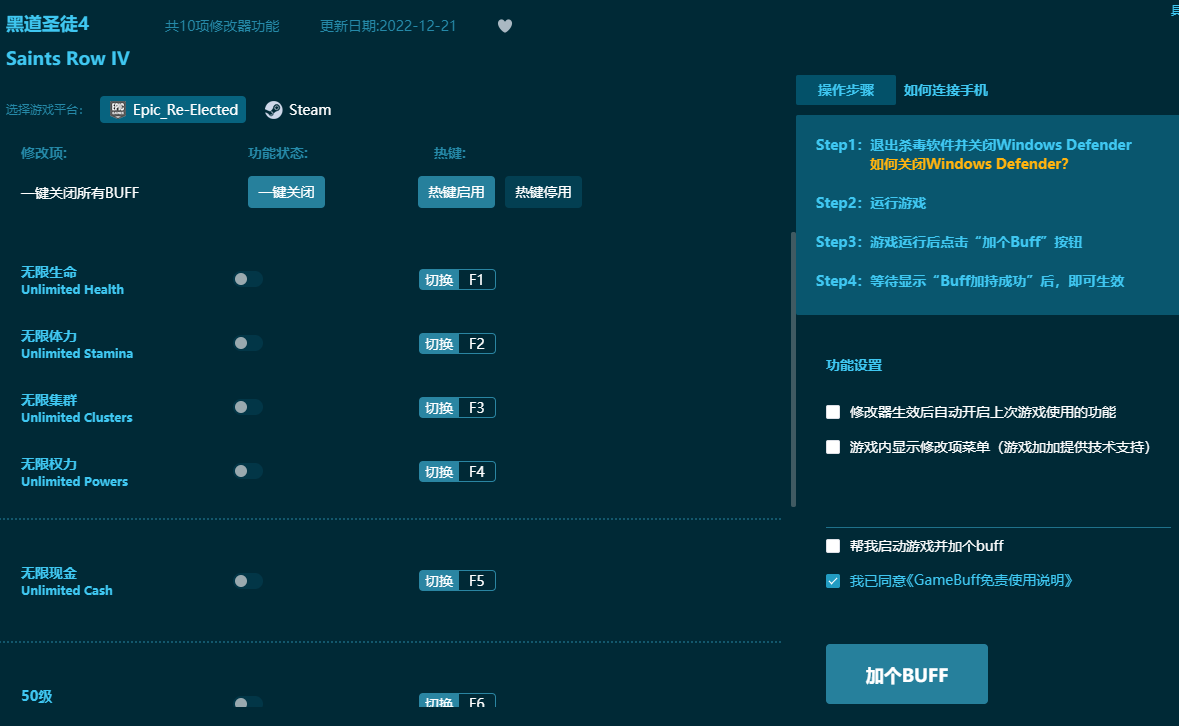This screenshot has width=1179, height=726.
Task: Check show in-game modifier menu checkbox
Action: click(833, 447)
